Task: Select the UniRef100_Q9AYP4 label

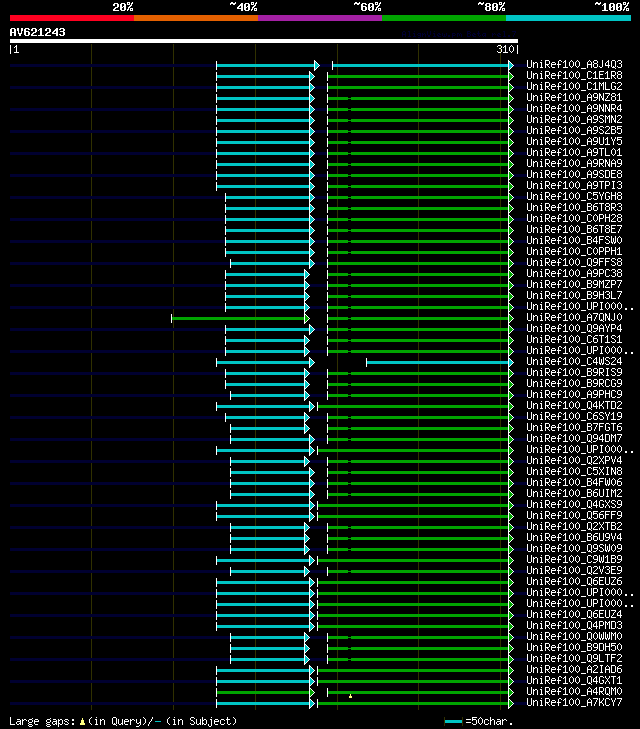Action: (x=574, y=329)
